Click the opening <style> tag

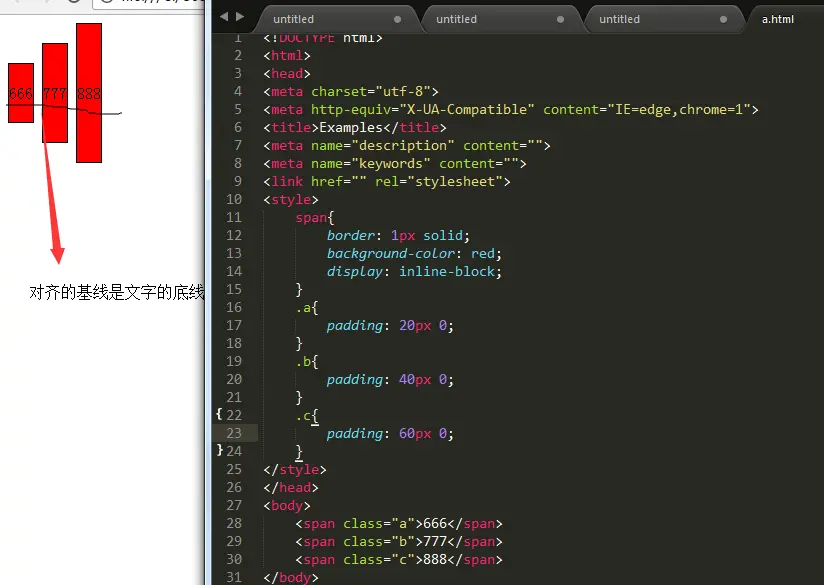tap(291, 200)
